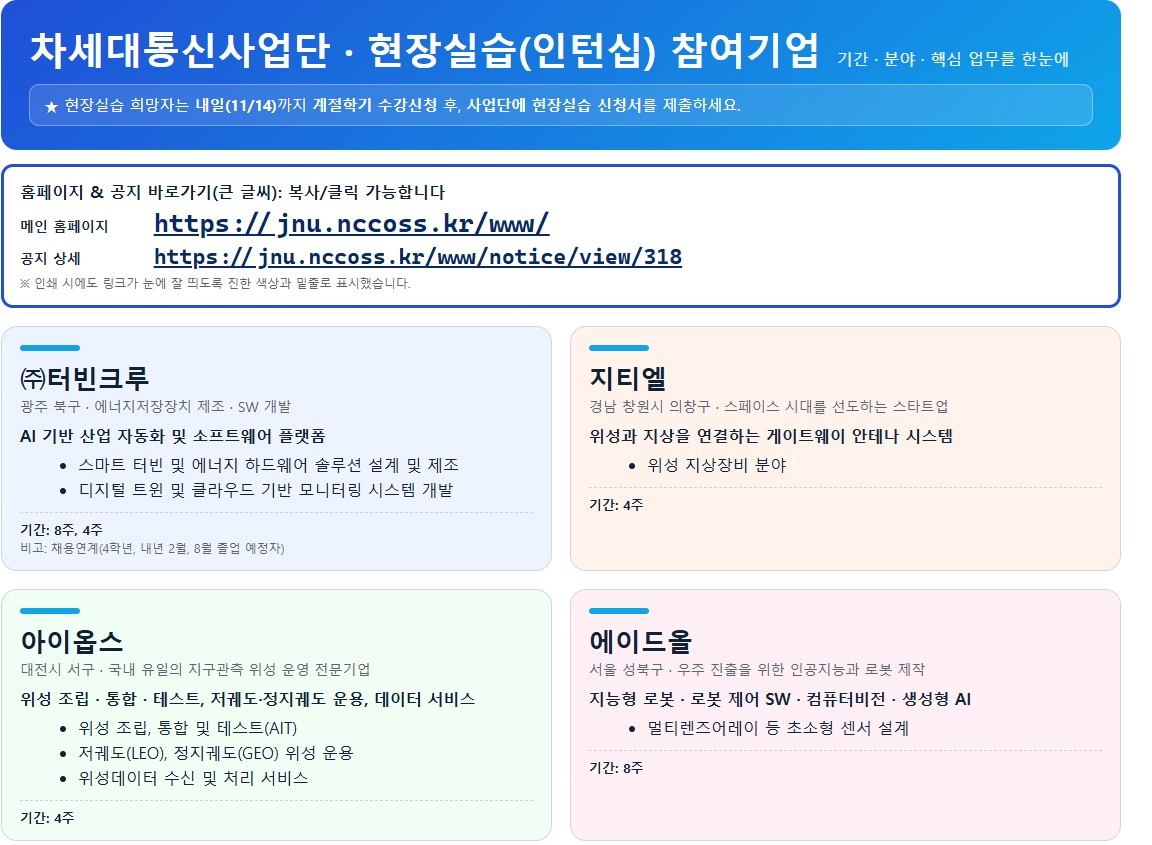Click the 공지 상세 label

(x=50, y=259)
